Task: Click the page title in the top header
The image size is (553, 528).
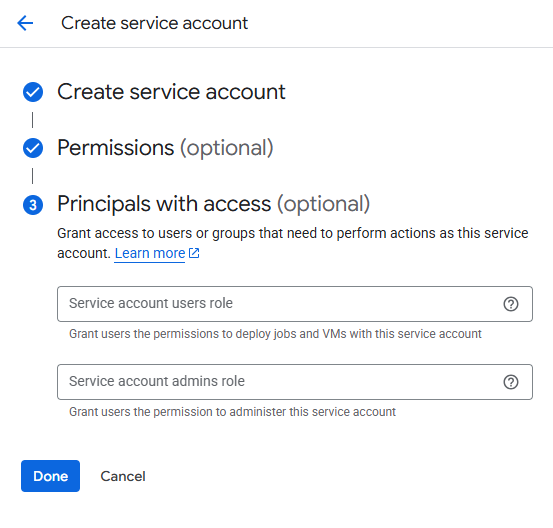Action: (154, 23)
